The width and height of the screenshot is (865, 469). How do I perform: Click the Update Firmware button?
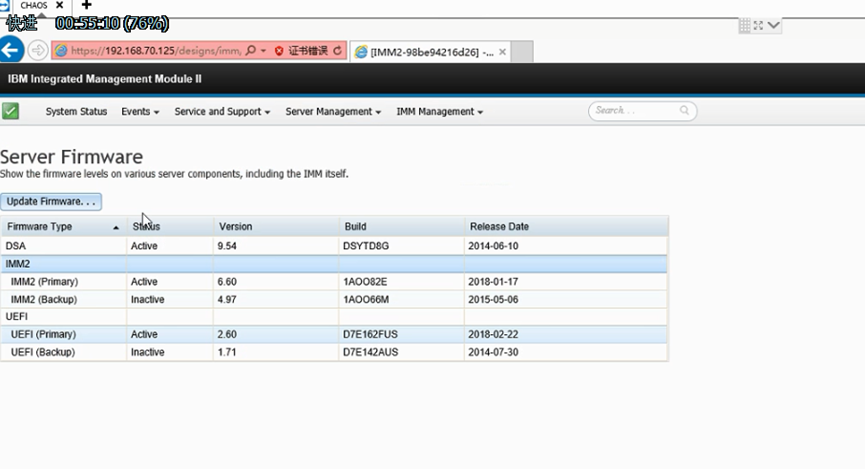point(51,201)
